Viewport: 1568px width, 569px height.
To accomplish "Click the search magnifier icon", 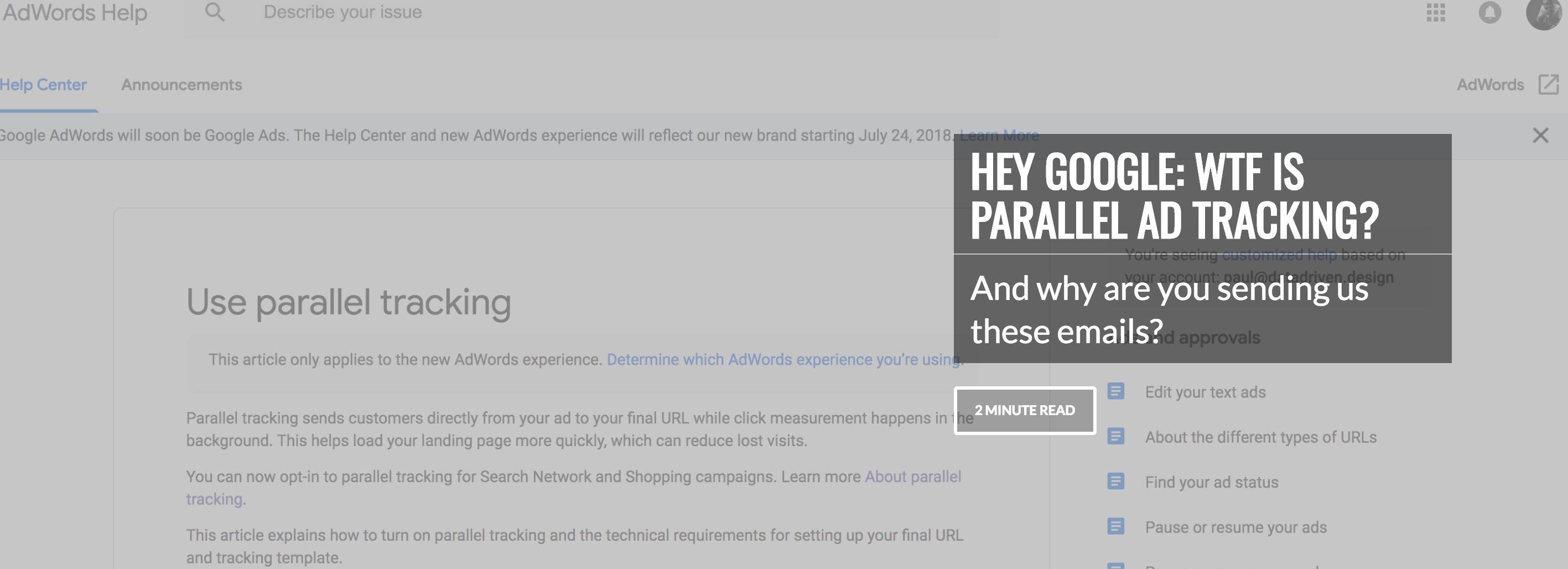I will click(214, 12).
